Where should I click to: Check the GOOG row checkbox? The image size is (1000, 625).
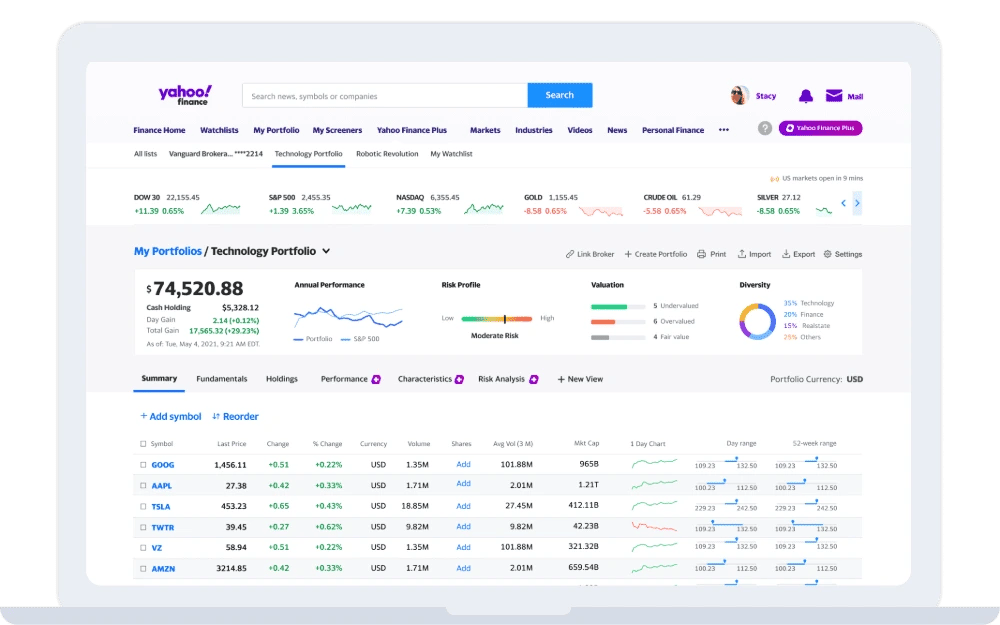tap(143, 465)
